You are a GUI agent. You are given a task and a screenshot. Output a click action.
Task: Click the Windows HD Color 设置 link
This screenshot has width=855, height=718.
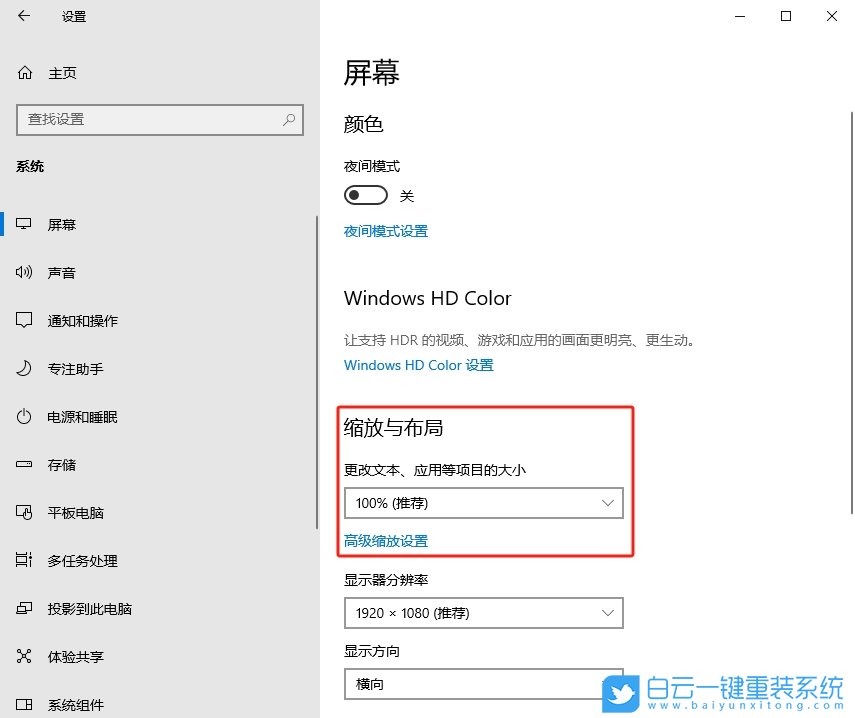(418, 365)
